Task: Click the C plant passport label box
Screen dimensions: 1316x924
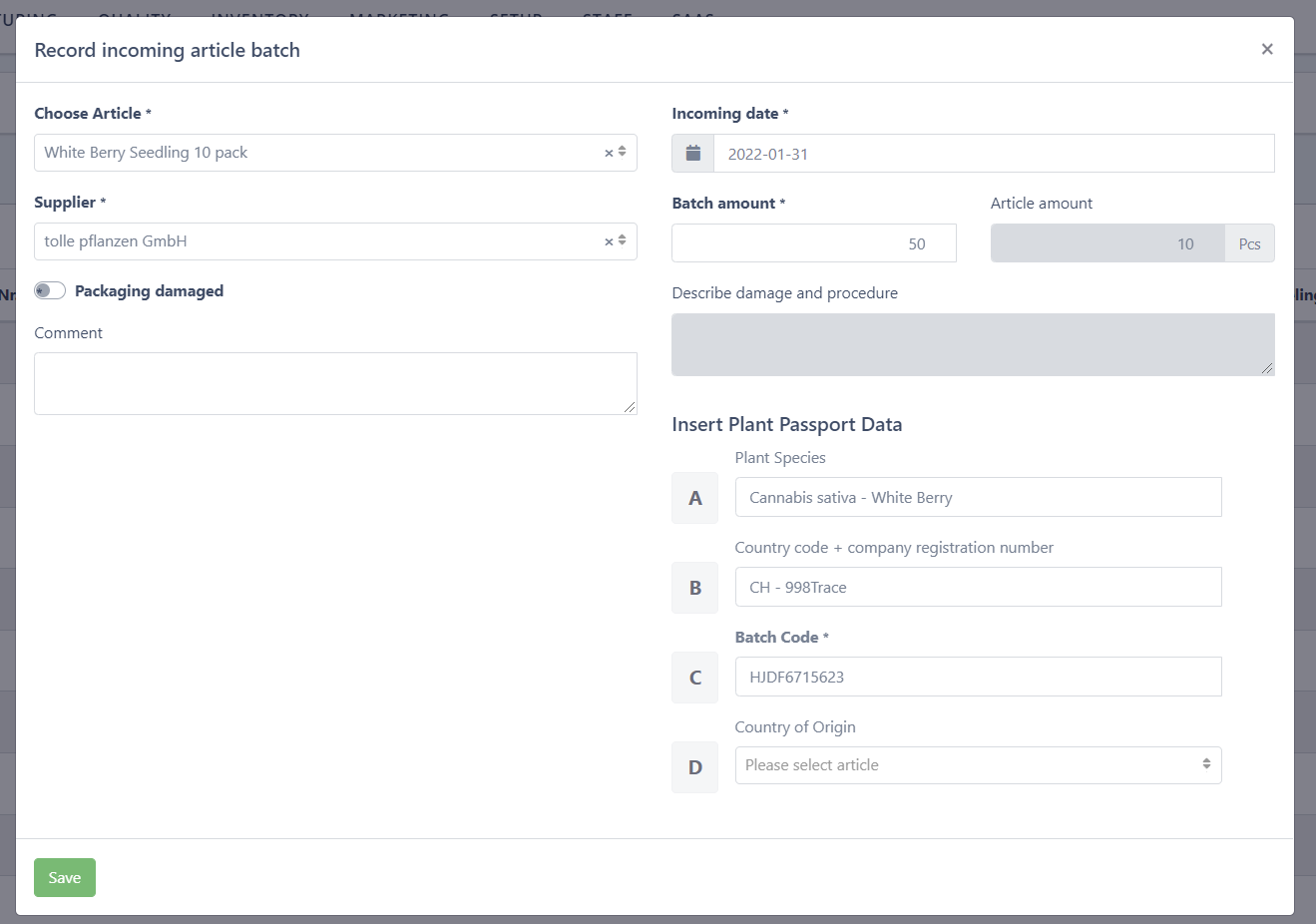Action: point(694,678)
